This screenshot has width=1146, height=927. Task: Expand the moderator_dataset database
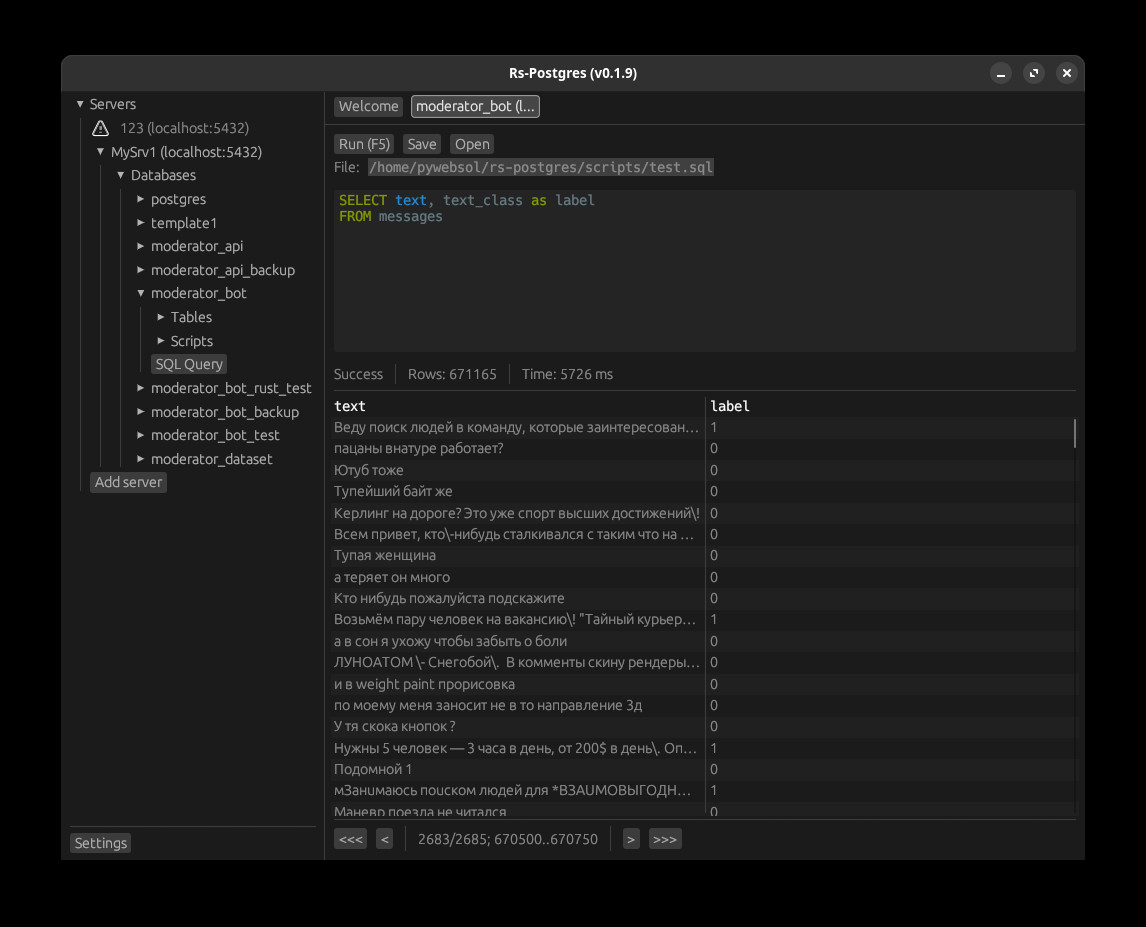click(141, 459)
